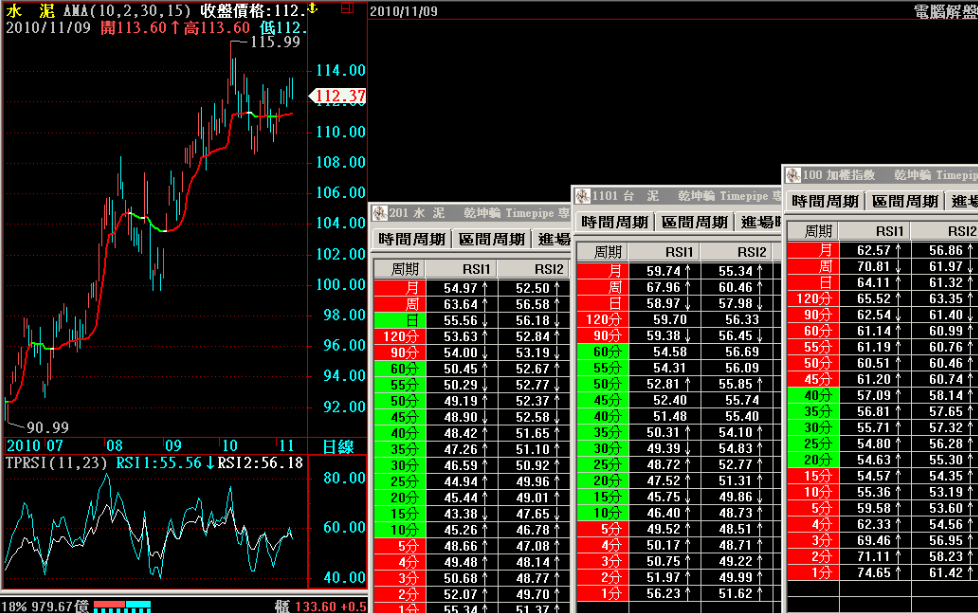The height and width of the screenshot is (613, 978).
Task: Select the red 月 row in 加權指數 table
Action: coord(811,250)
